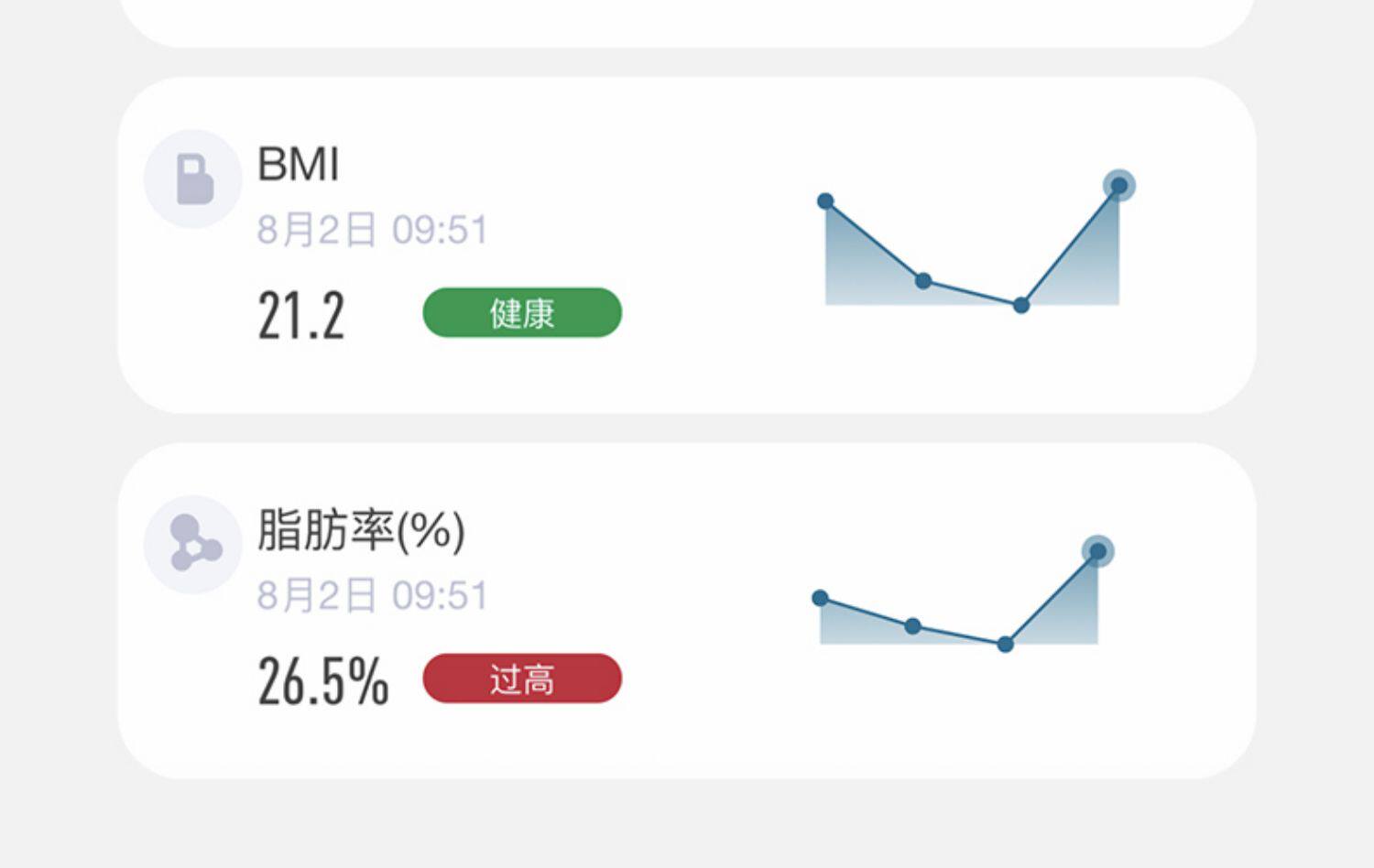Viewport: 1374px width, 868px height.
Task: Click the 脂肪率 card's 8月2日 09:51 timestamp
Action: click(x=372, y=596)
